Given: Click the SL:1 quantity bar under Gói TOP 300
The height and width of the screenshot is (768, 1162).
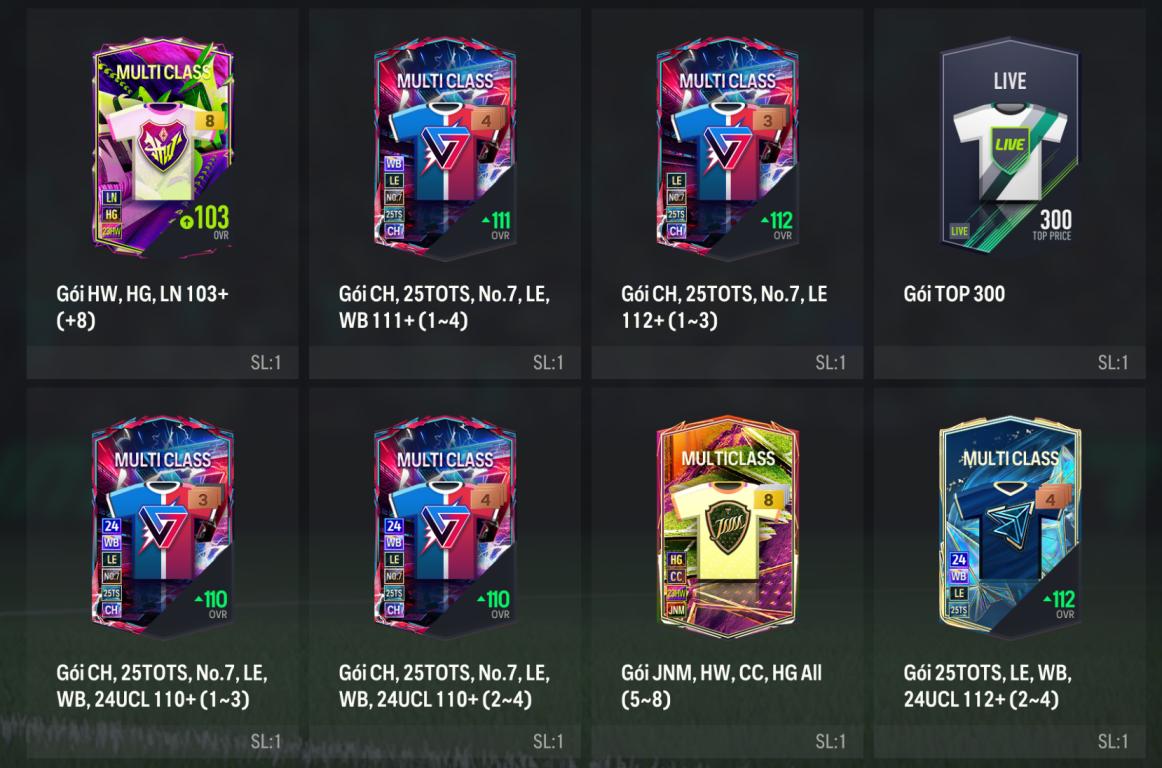Looking at the screenshot, I should click(x=1009, y=363).
